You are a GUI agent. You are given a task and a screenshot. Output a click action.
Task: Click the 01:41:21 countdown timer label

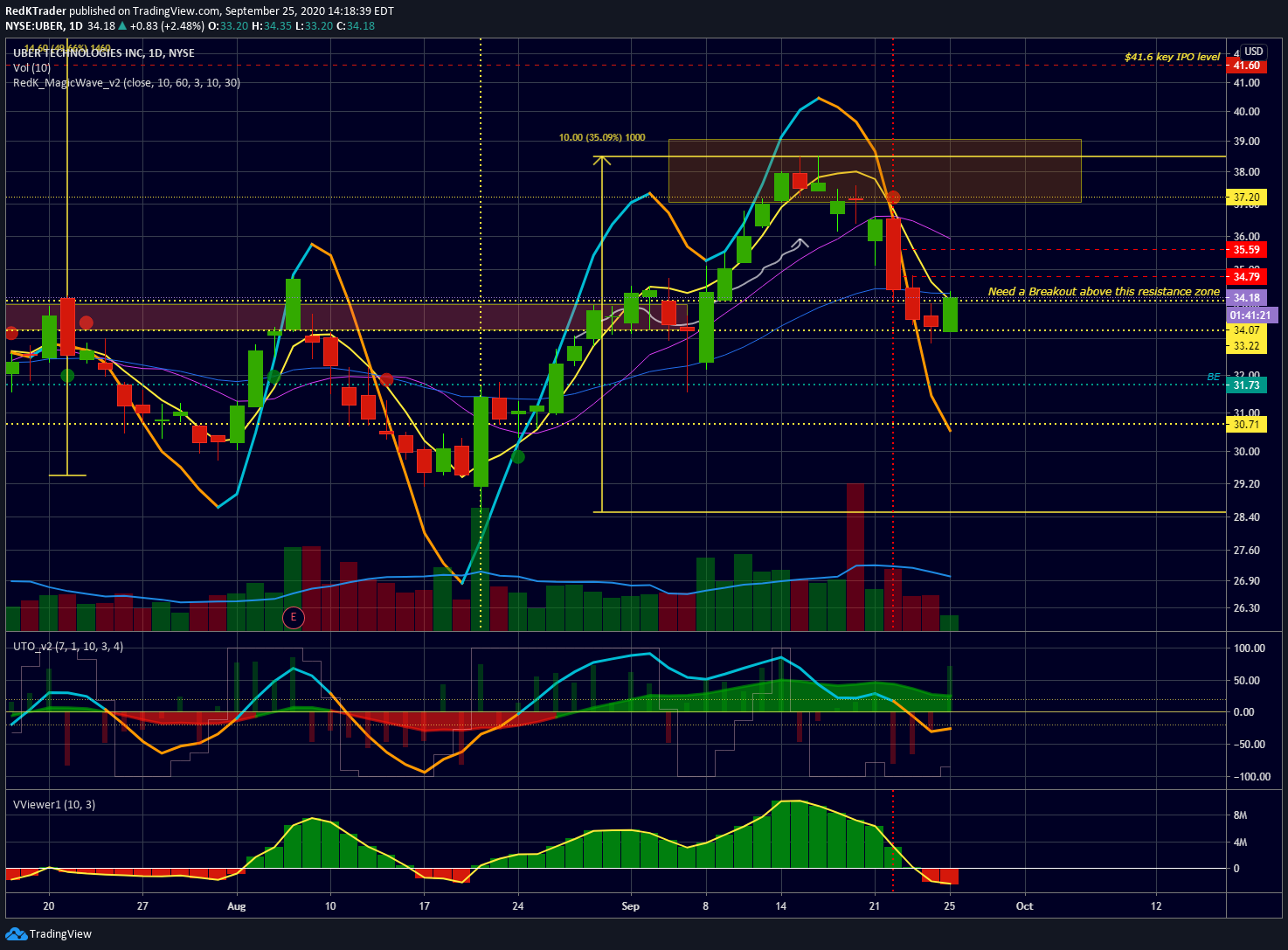1252,315
